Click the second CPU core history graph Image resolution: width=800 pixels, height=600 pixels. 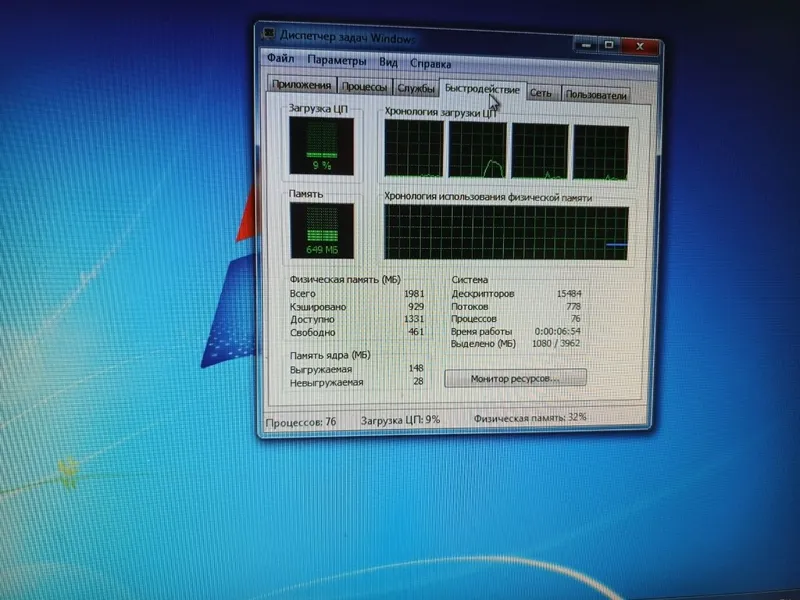click(478, 150)
